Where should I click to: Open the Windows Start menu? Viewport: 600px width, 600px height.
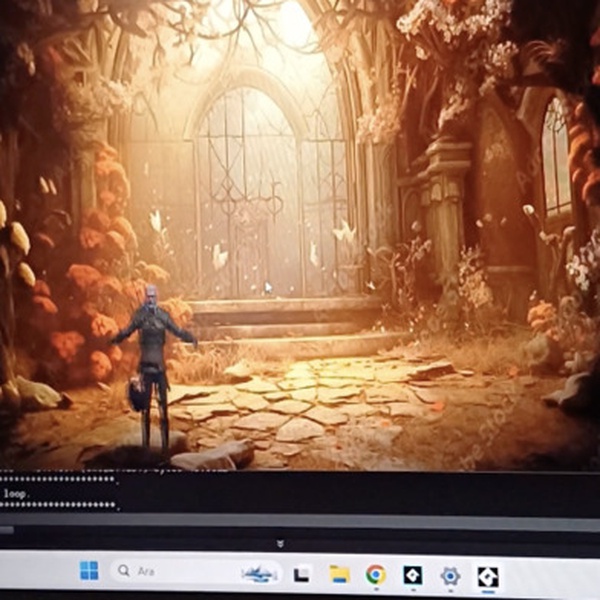pos(89,571)
